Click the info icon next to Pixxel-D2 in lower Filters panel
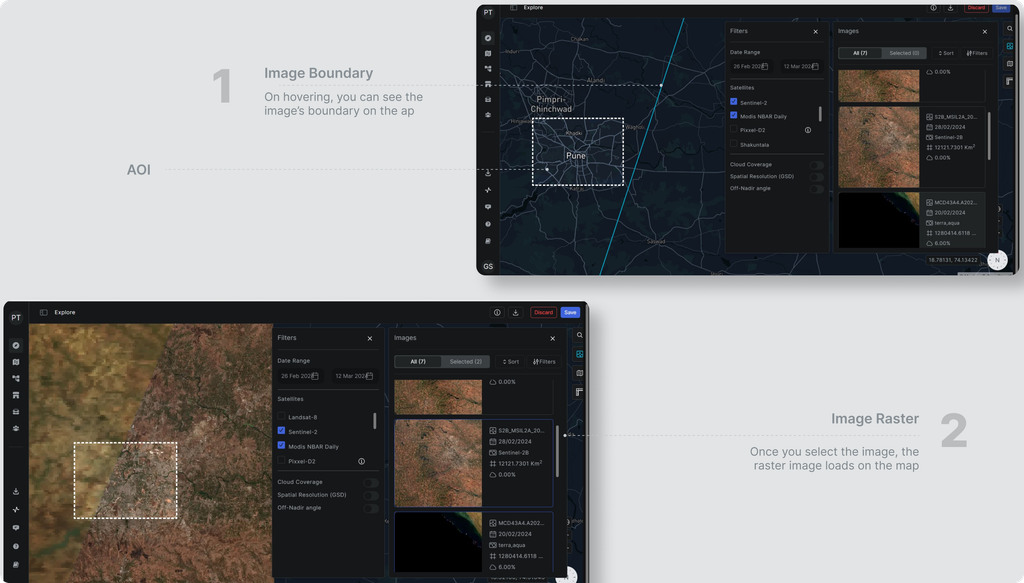 click(361, 462)
